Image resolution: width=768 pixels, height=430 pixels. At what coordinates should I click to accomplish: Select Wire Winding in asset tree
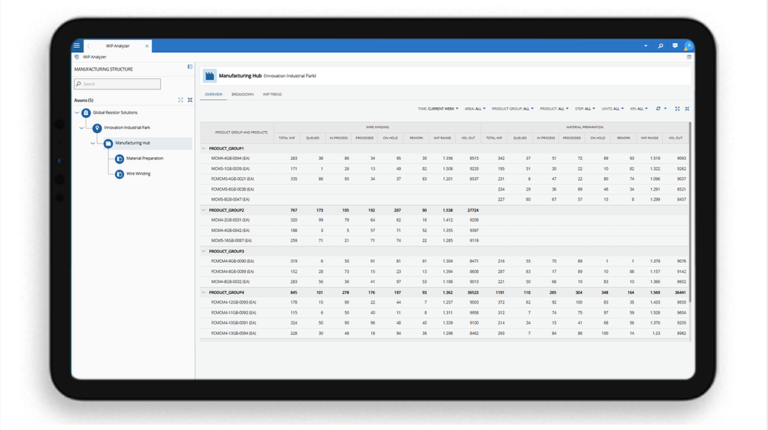[x=138, y=174]
